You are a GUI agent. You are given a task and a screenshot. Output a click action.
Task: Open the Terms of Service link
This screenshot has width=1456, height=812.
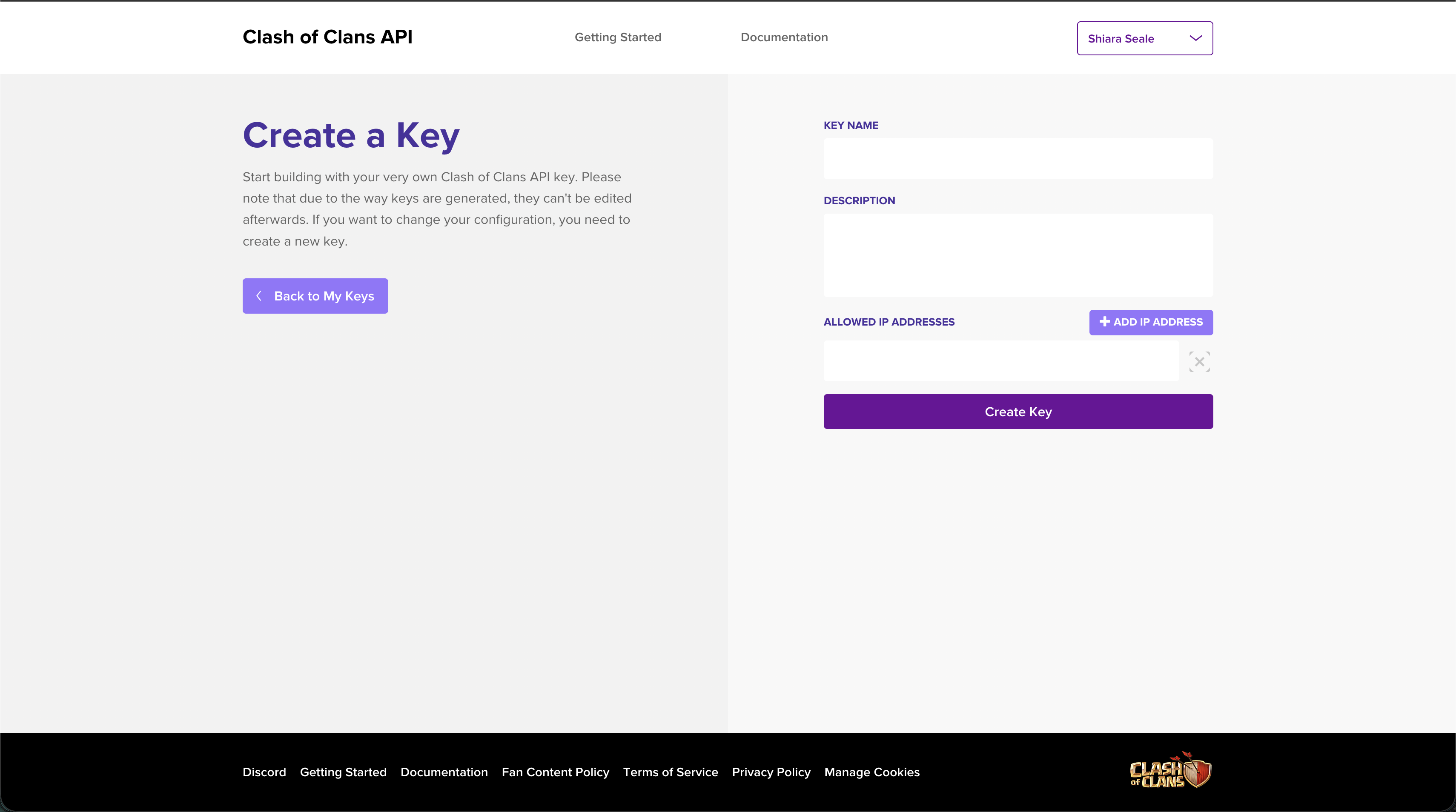(x=671, y=772)
